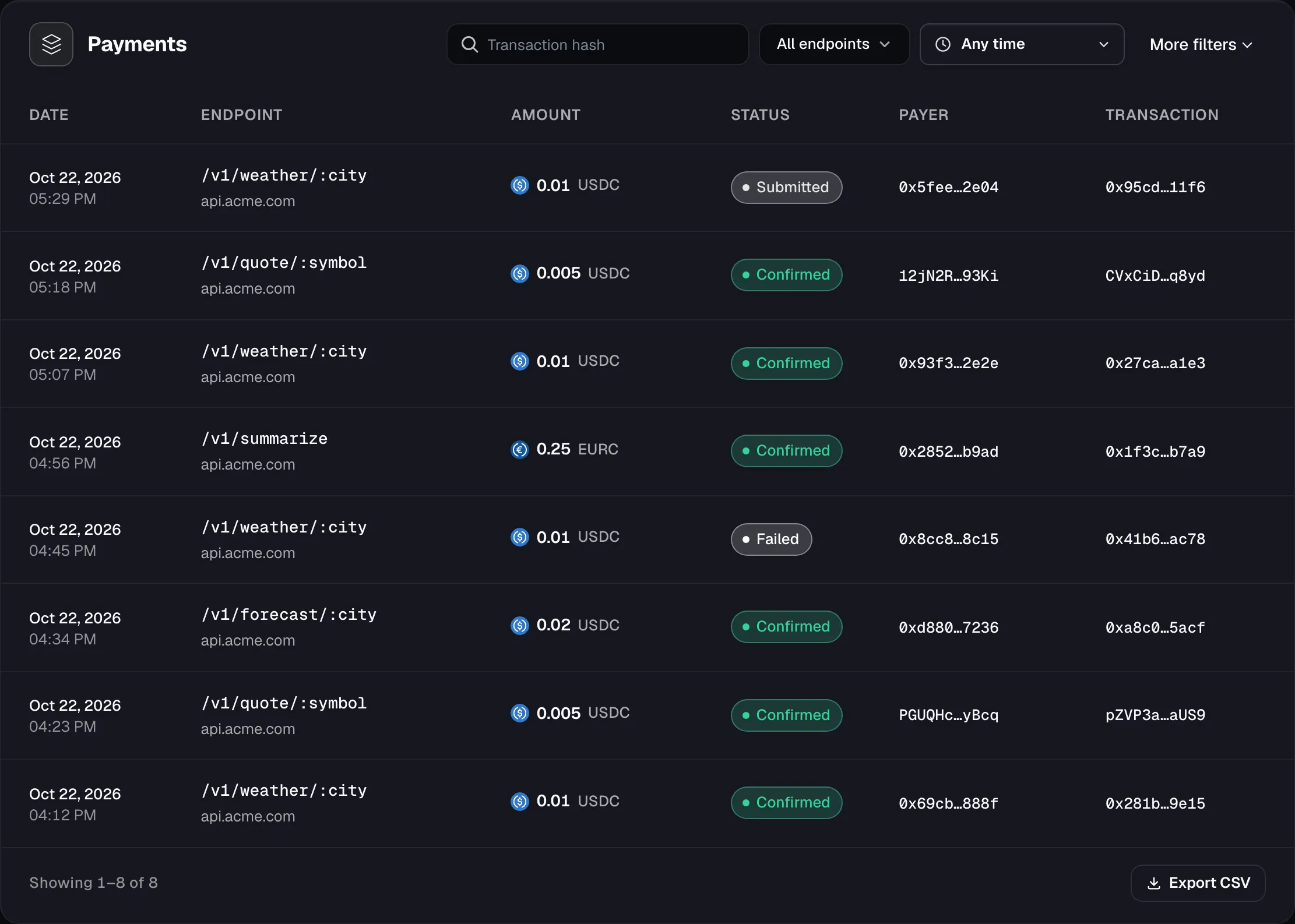Image resolution: width=1295 pixels, height=924 pixels.
Task: Click USDC coin icon in 05:18 PM row
Action: [x=519, y=273]
